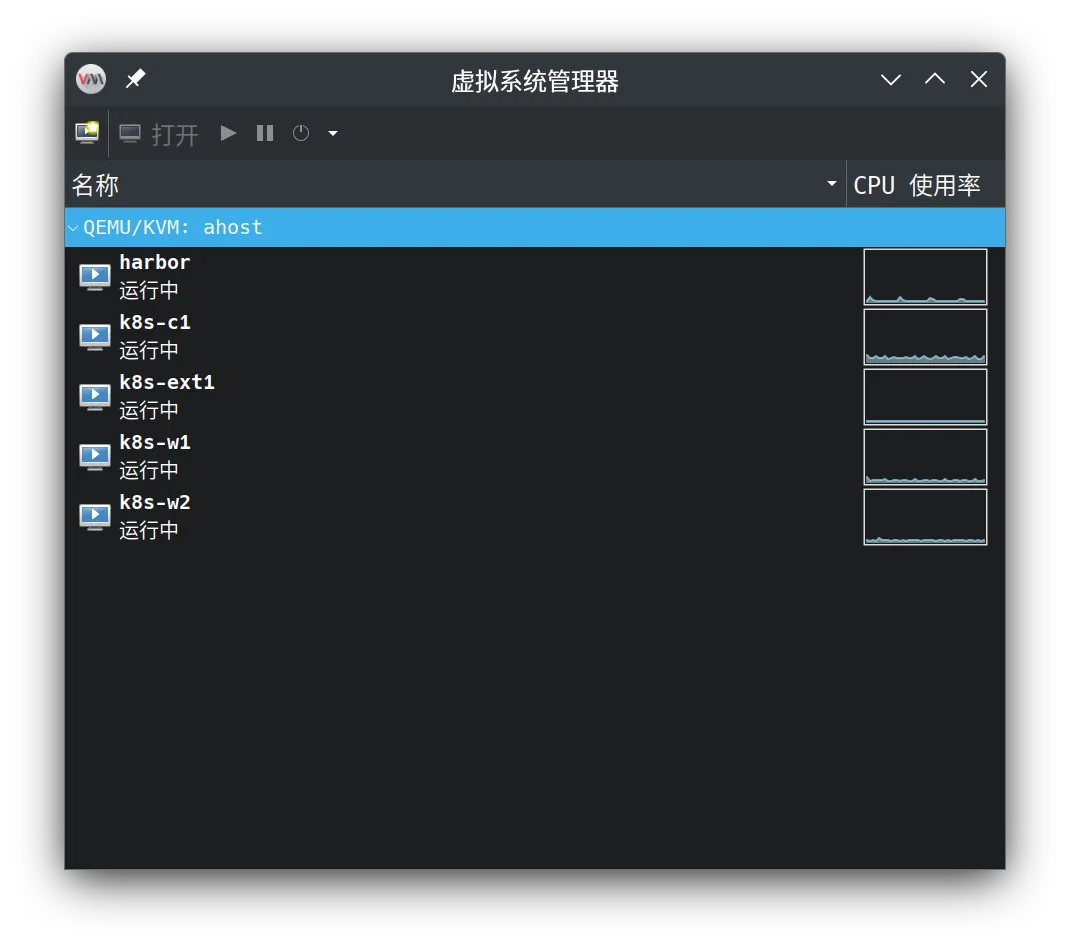Click the k8s-c1 CPU usage graph
Screen dimensions: 1070x946
point(925,337)
